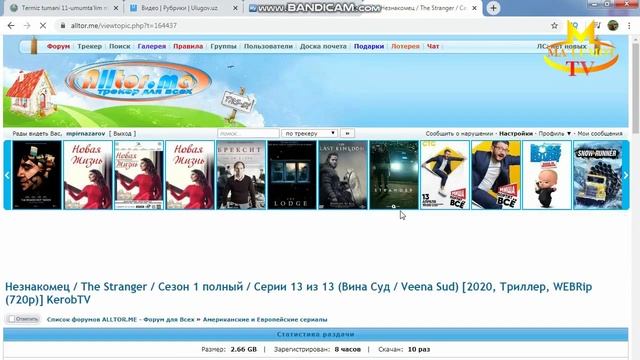This screenshot has height=360, width=640.
Task: Click the Выход logout link
Action: [x=122, y=133]
